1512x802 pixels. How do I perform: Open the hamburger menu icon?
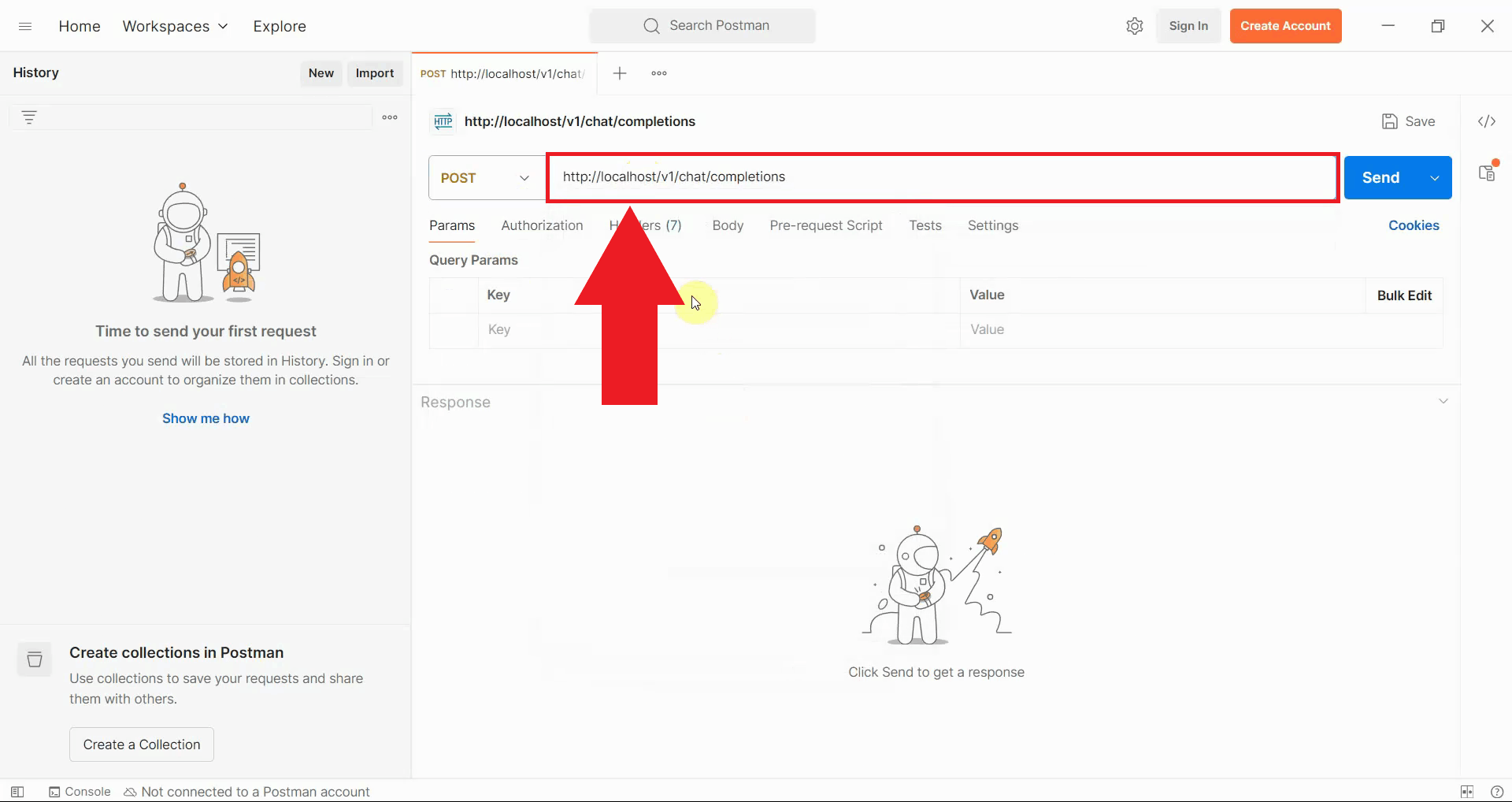(25, 26)
